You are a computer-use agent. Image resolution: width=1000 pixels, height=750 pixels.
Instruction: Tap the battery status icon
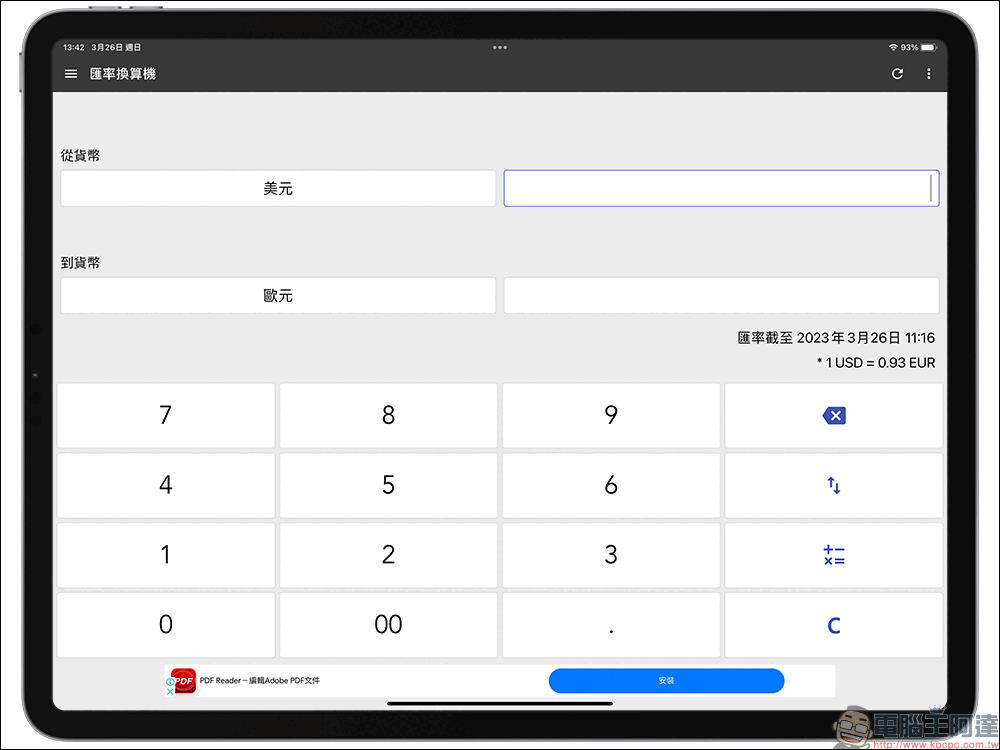click(929, 47)
